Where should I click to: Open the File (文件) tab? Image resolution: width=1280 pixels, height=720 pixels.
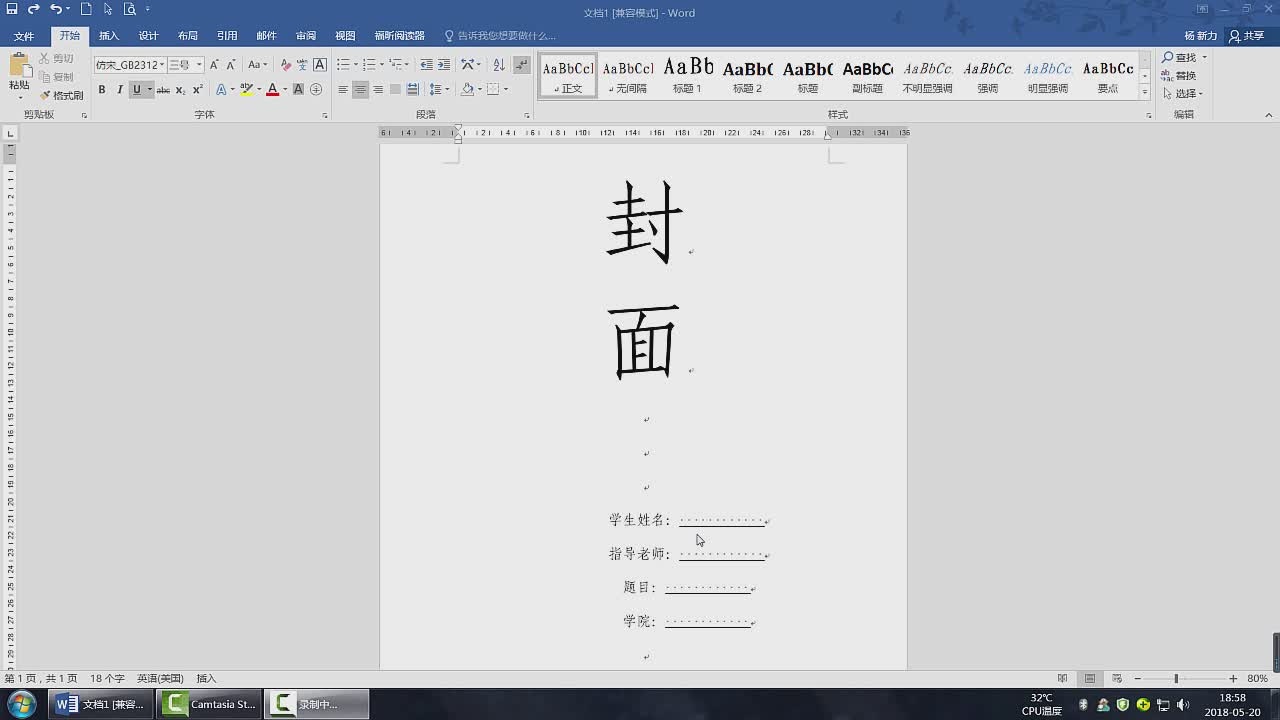point(24,36)
